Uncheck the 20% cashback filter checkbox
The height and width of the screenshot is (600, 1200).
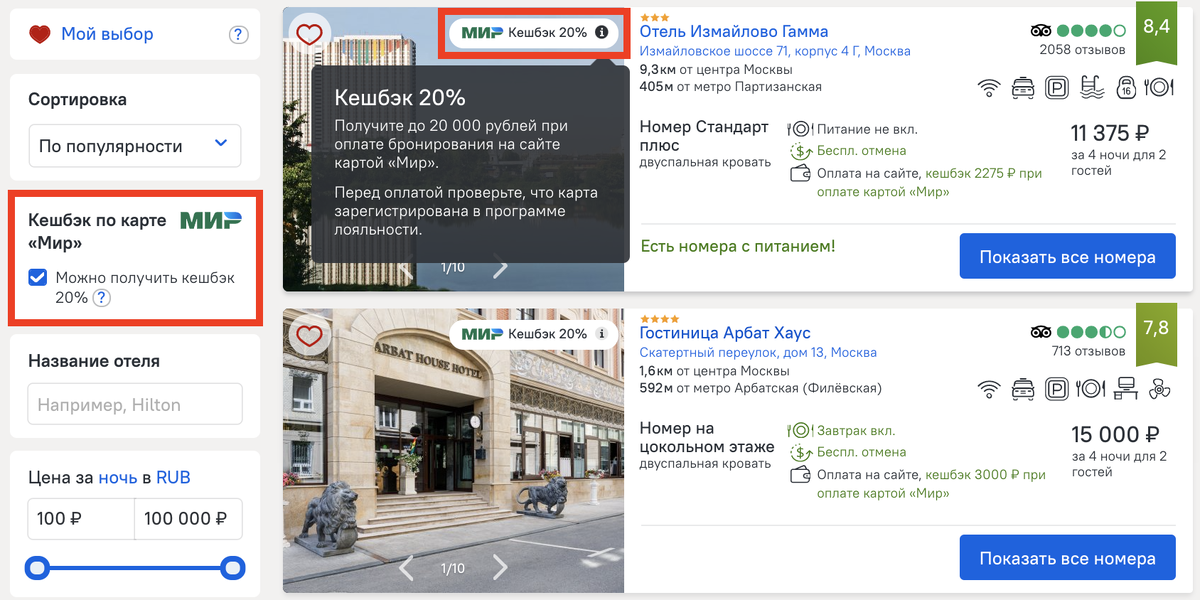click(38, 277)
